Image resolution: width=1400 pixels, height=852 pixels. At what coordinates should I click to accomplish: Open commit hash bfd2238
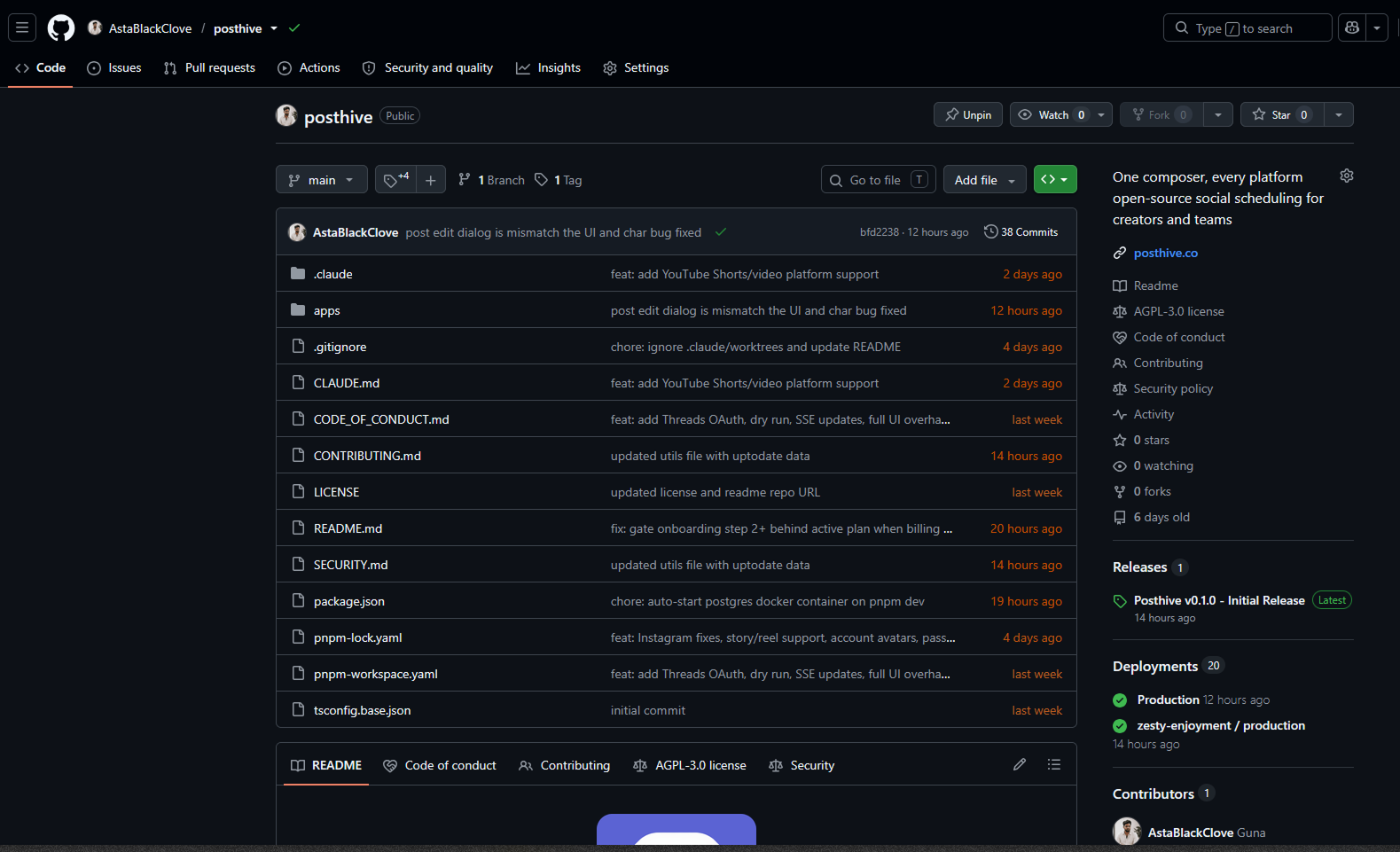(880, 232)
